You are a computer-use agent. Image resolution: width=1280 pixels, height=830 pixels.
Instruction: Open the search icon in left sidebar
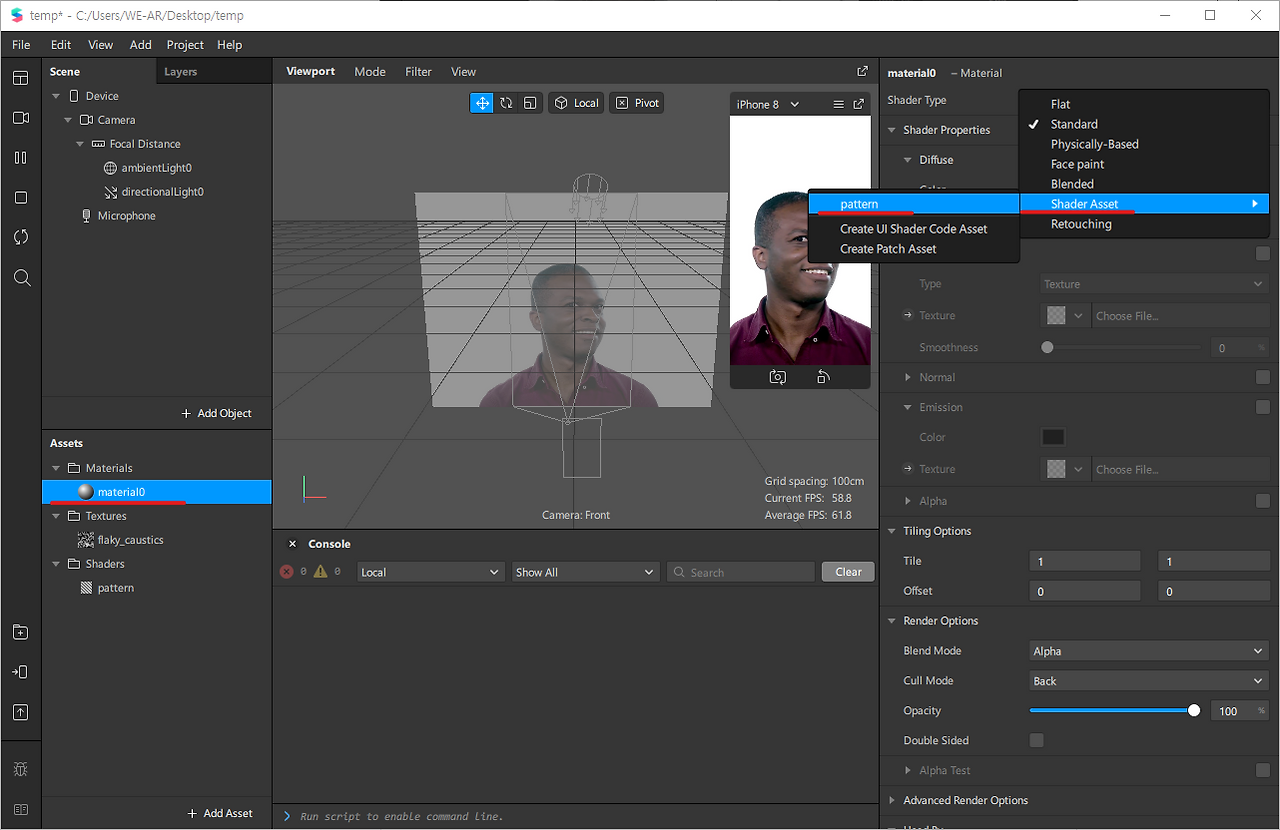21,278
